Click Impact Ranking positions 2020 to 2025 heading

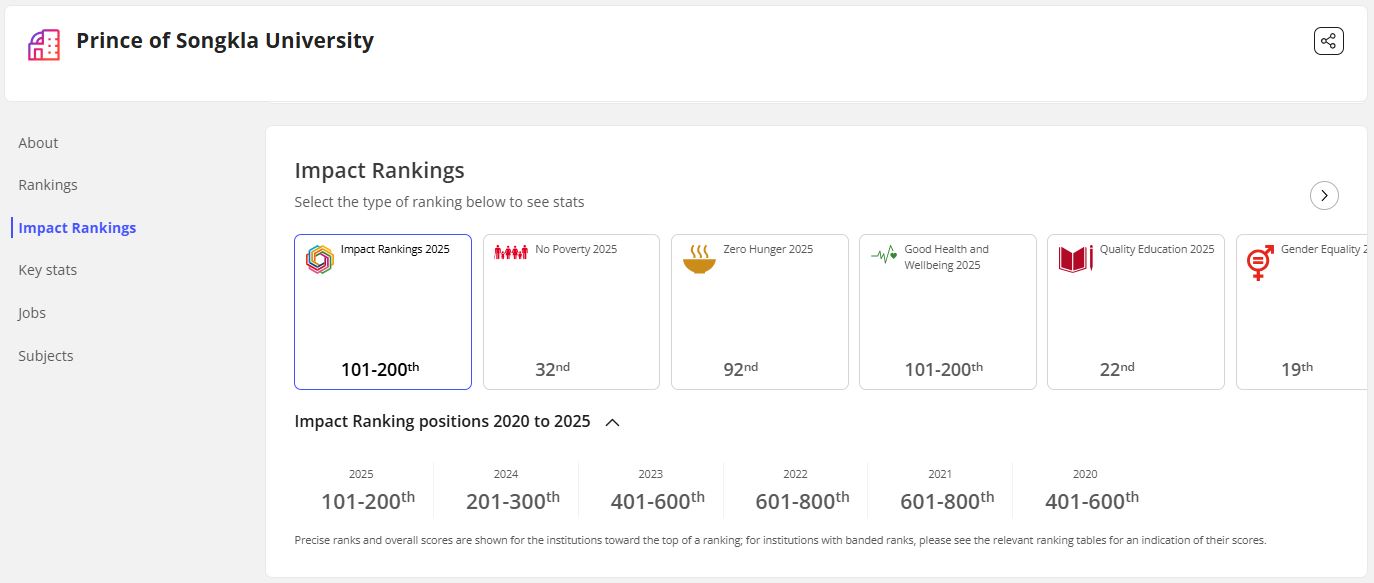tap(442, 421)
